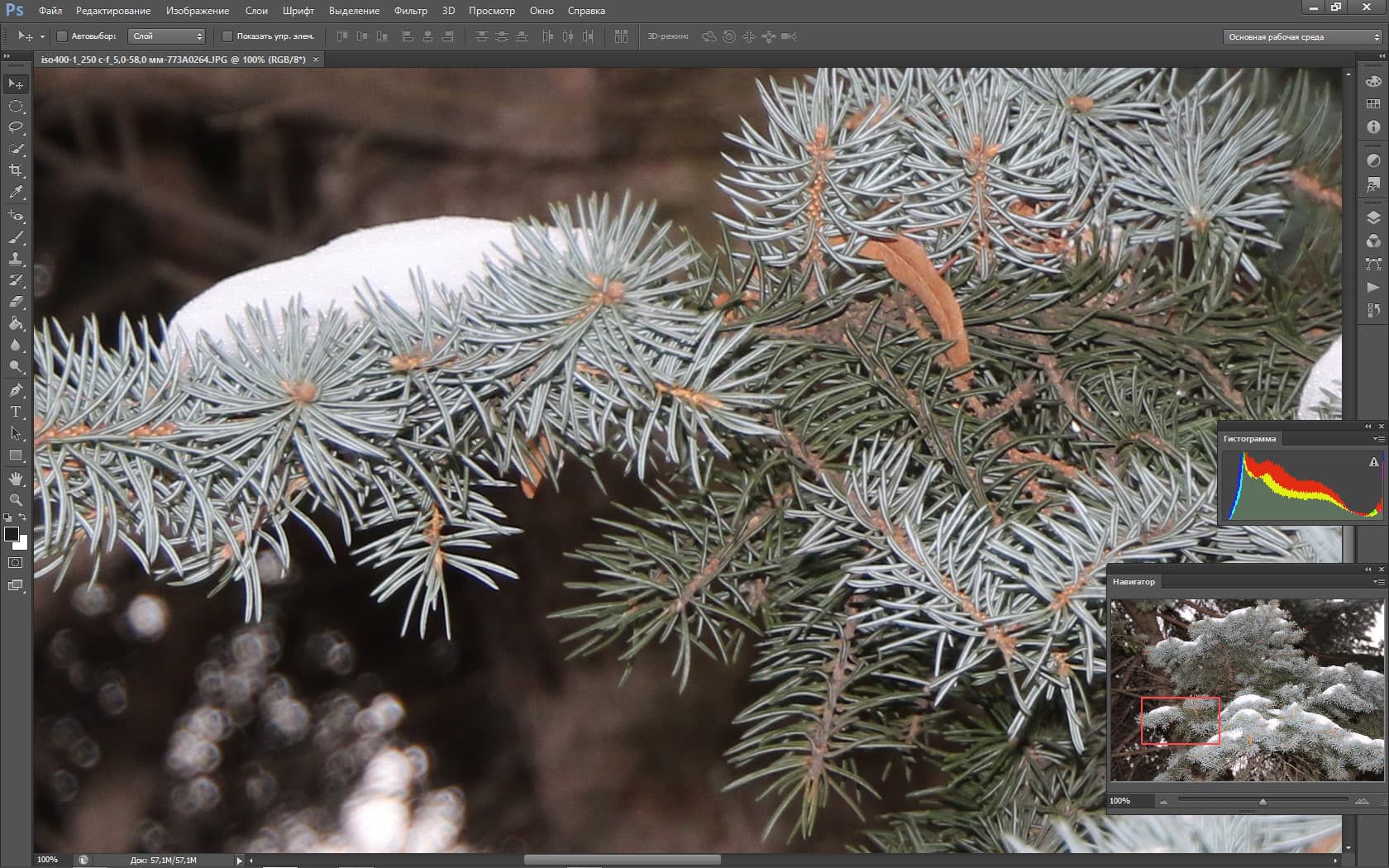Screen dimensions: 1389x868
Task: Select the Pen tool
Action: pyautogui.click(x=16, y=389)
